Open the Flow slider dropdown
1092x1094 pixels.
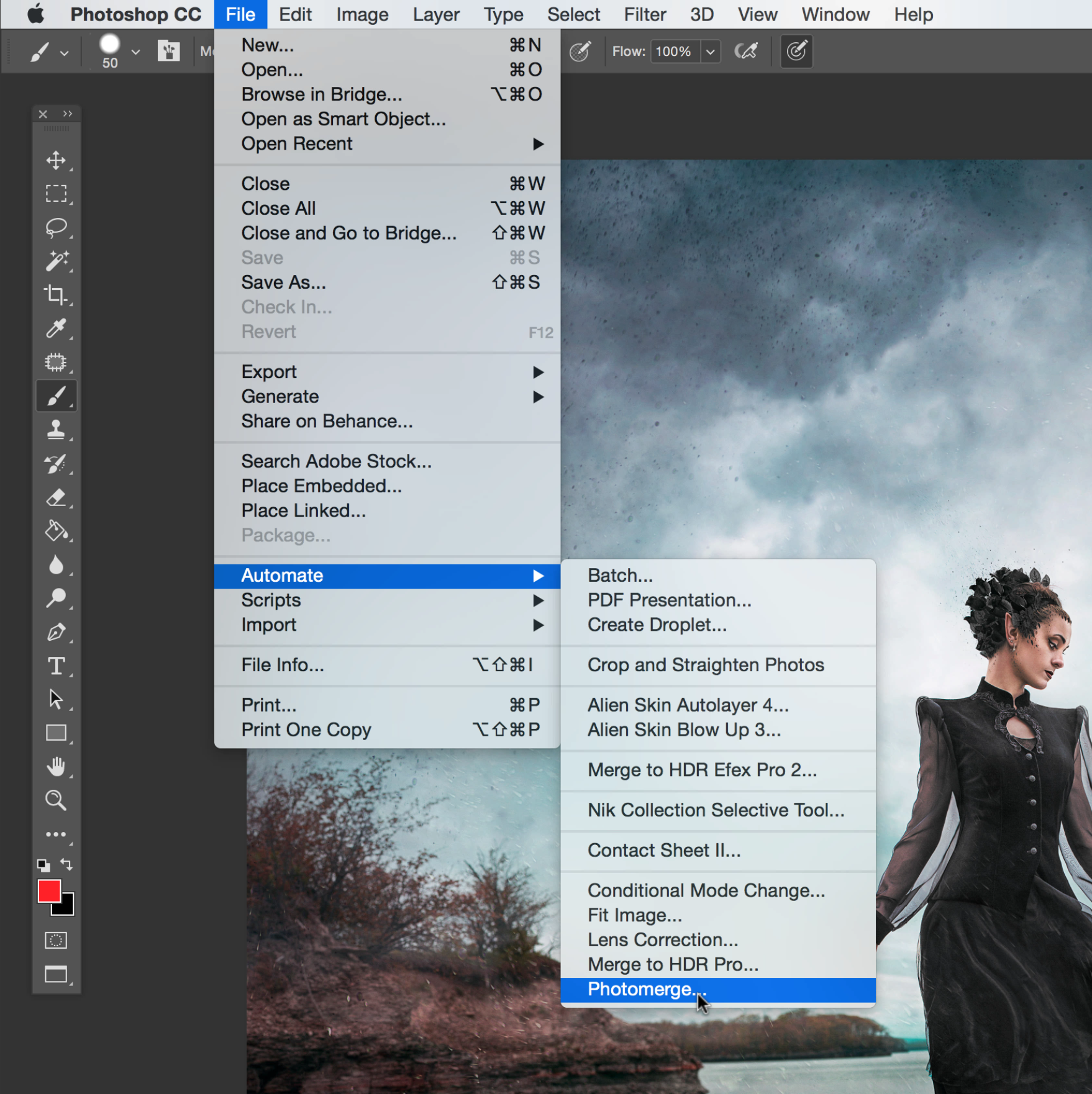[711, 52]
